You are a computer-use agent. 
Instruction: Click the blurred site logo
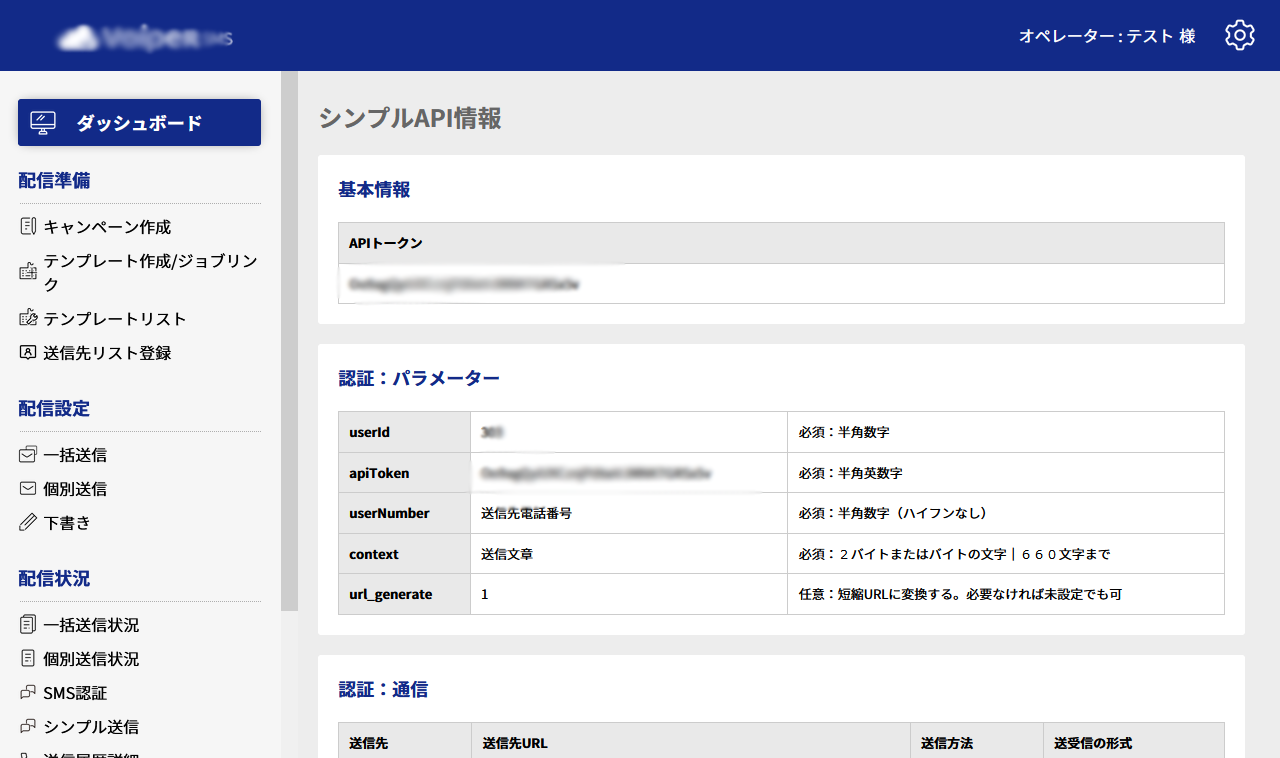coord(145,38)
